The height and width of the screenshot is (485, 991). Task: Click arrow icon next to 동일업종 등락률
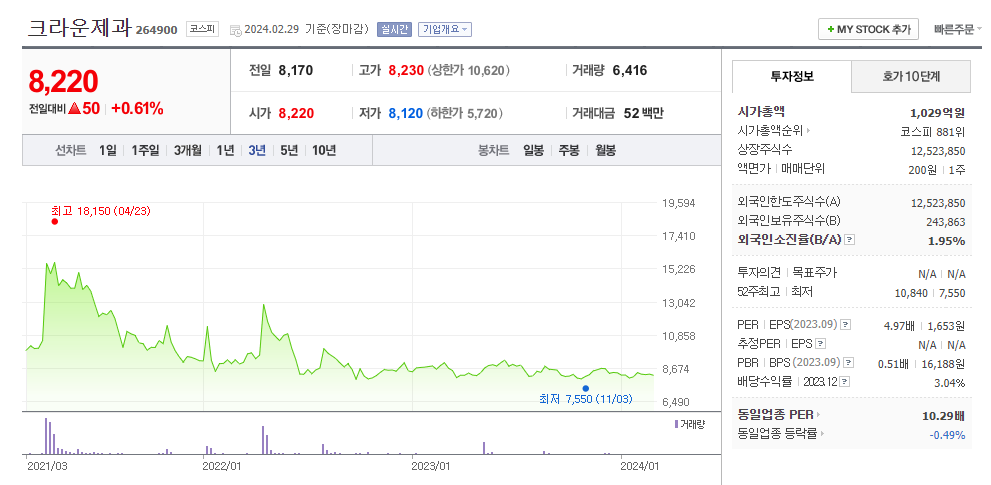[x=822, y=434]
